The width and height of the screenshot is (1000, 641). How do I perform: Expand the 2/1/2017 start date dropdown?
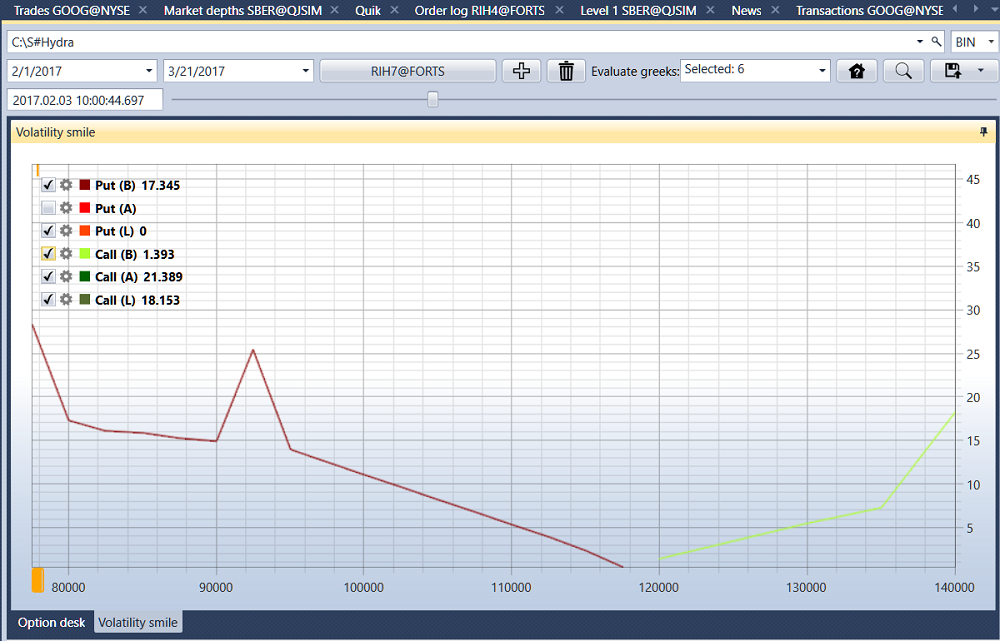tap(149, 71)
